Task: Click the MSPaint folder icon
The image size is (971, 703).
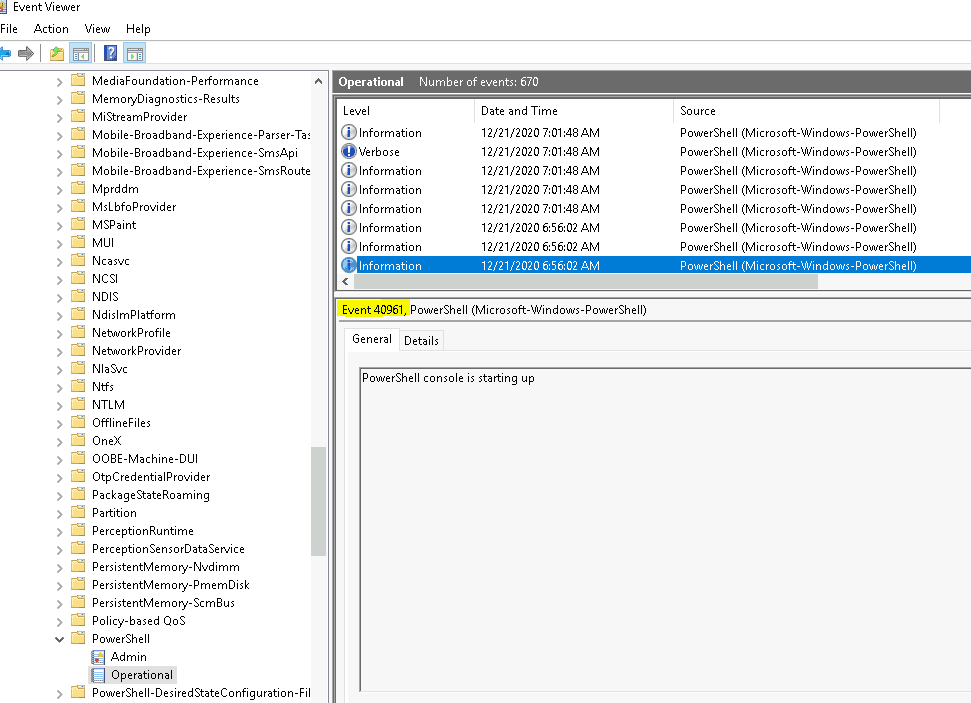Action: [x=78, y=224]
